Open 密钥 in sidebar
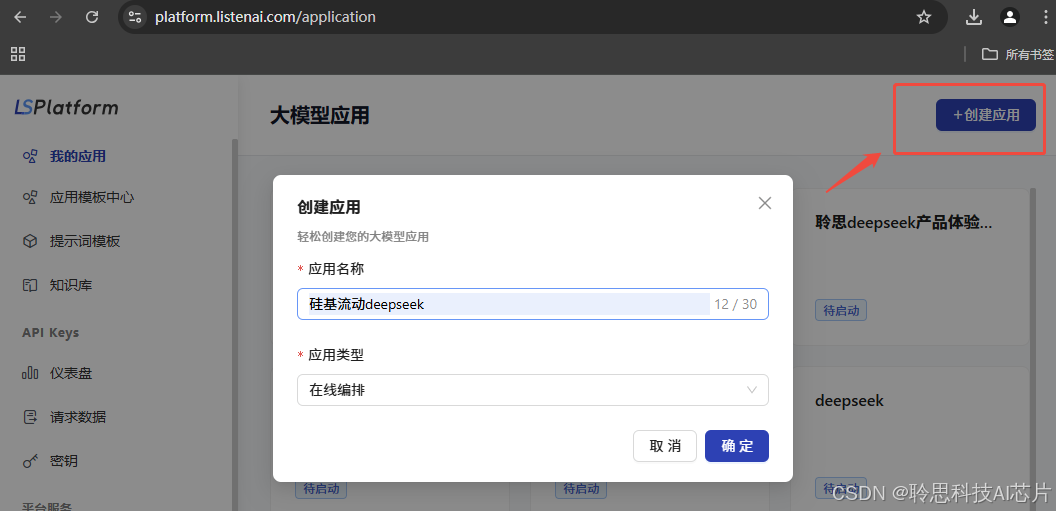The width and height of the screenshot is (1056, 511). click(63, 461)
